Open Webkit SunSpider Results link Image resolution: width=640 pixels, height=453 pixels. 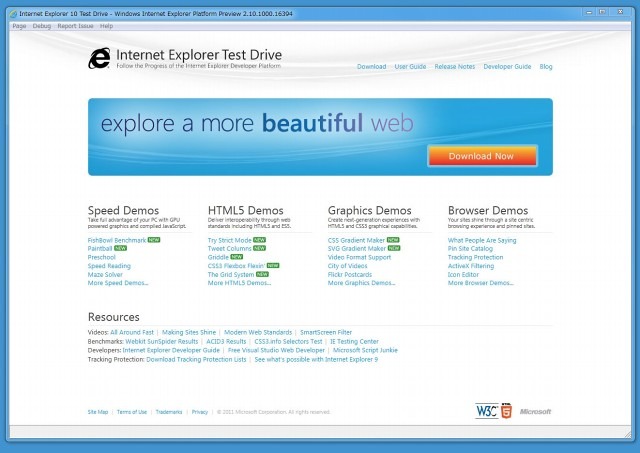(162, 342)
